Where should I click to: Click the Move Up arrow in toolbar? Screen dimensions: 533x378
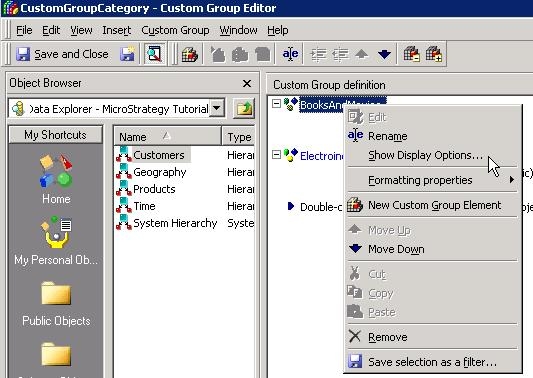362,54
